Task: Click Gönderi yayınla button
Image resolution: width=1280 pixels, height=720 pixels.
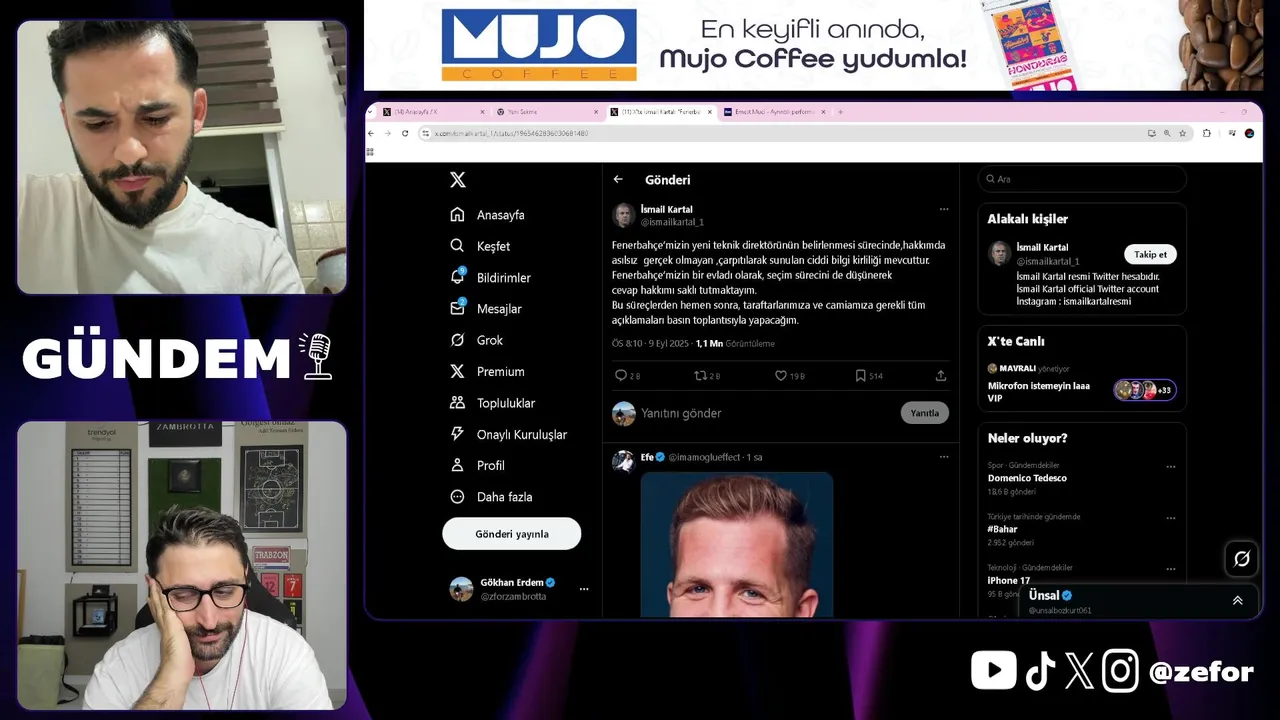Action: 512,534
